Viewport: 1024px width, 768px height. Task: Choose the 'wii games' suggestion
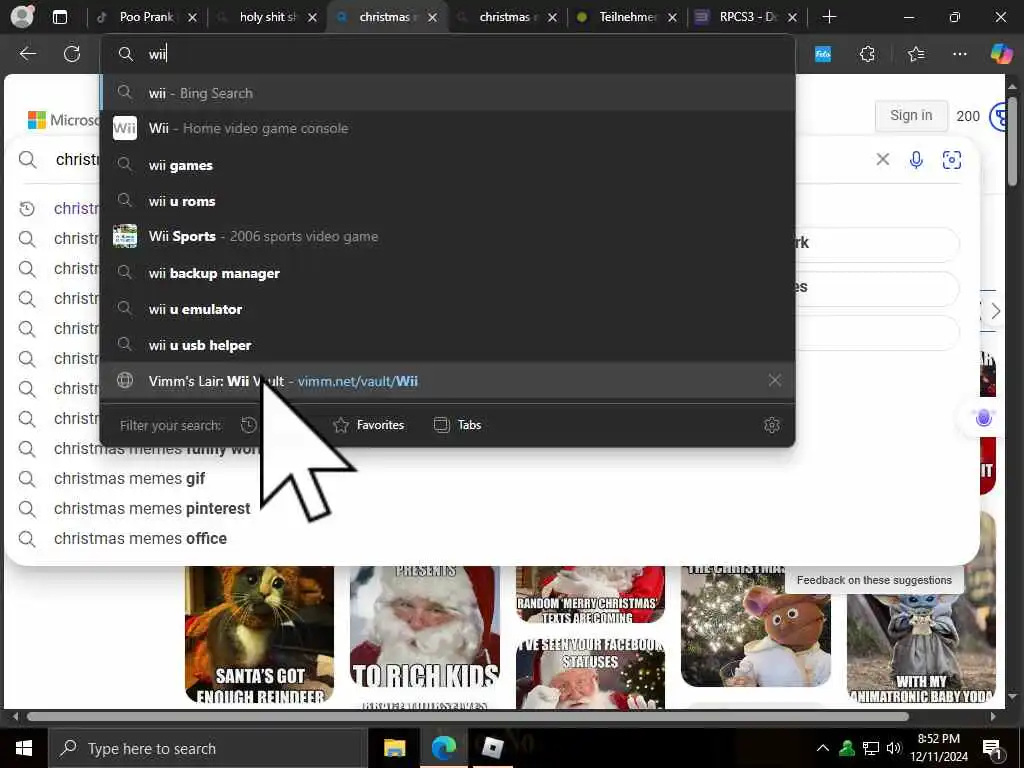[x=448, y=165]
